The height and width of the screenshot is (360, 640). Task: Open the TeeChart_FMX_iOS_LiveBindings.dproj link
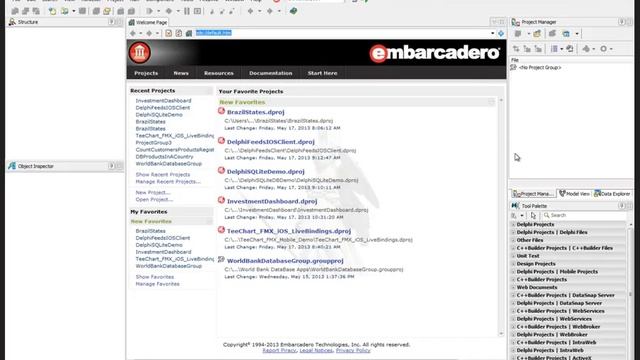(289, 231)
